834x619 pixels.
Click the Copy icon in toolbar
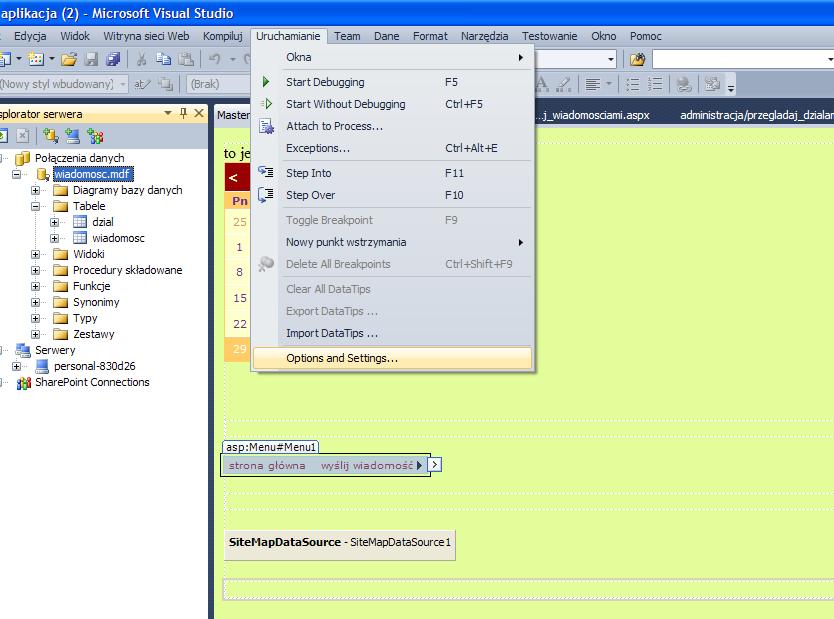coord(163,59)
